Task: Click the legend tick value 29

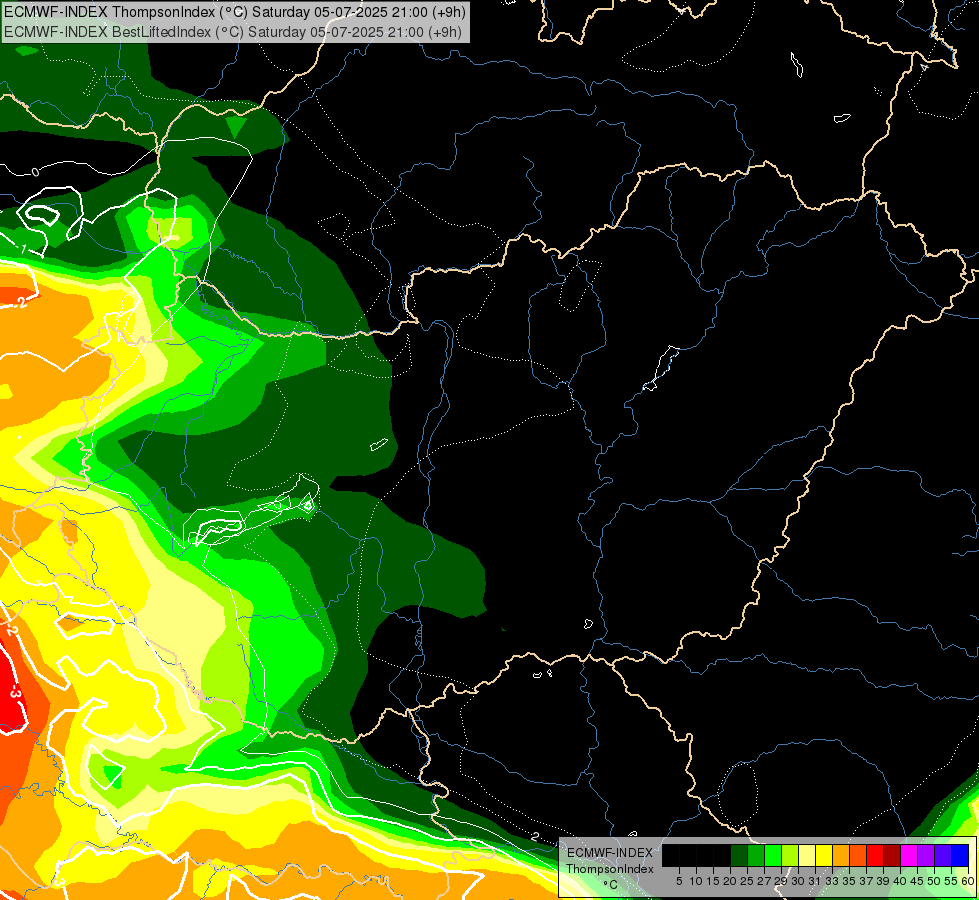Action: point(781,881)
